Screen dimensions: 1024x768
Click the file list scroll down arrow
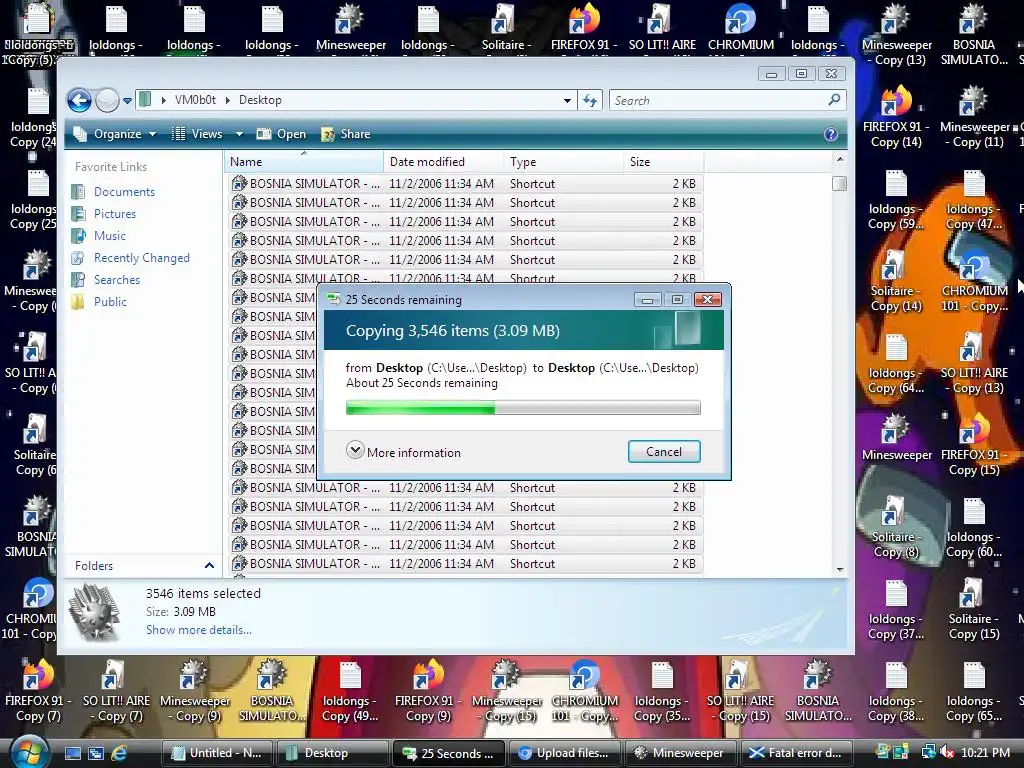[x=840, y=569]
